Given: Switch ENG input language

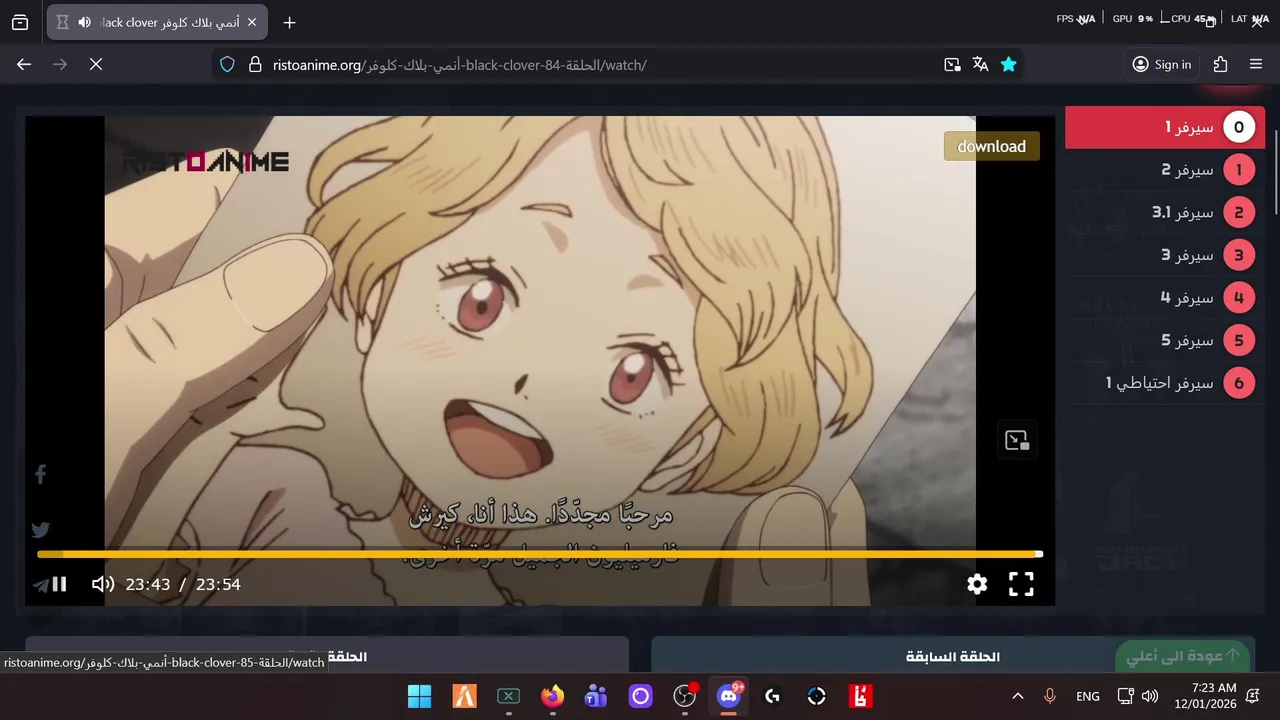Looking at the screenshot, I should pos(1088,696).
